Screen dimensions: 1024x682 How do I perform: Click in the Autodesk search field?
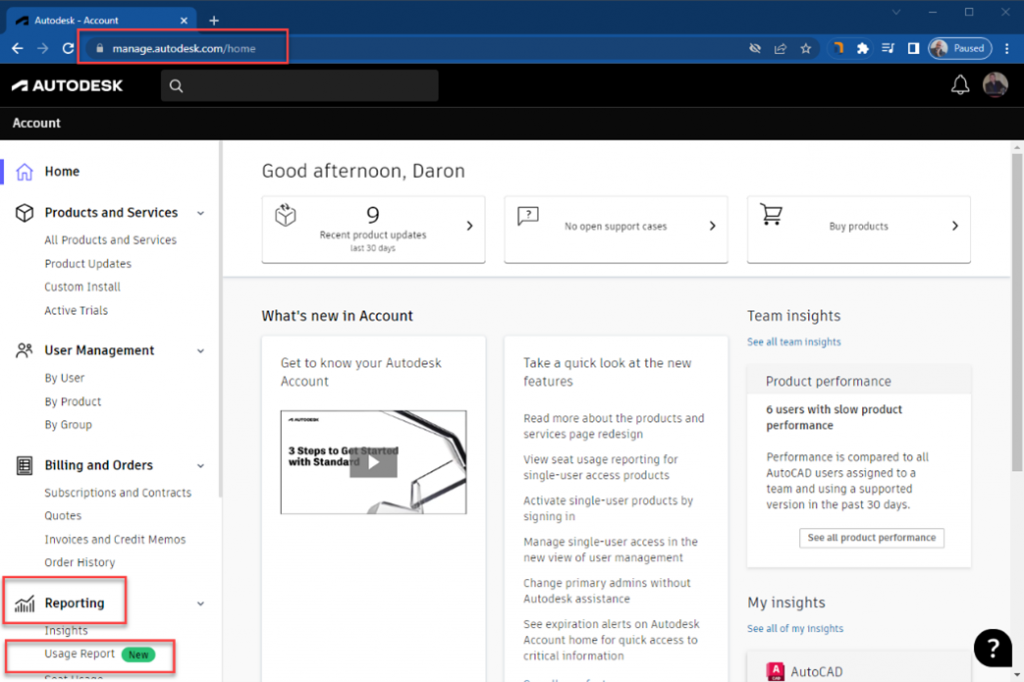pos(300,86)
